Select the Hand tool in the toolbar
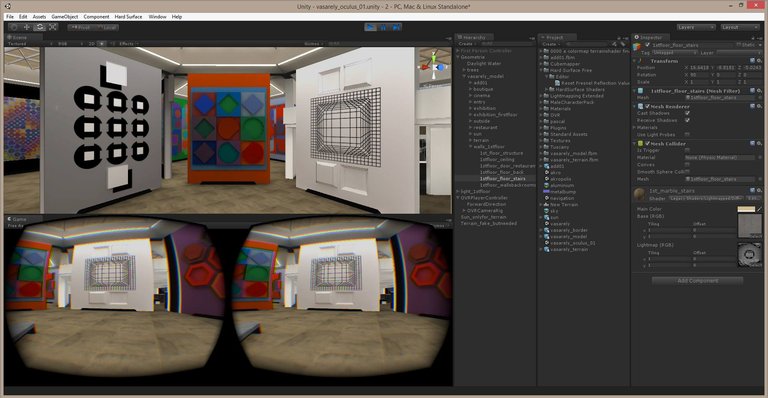This screenshot has height=398, width=768. tap(14, 27)
